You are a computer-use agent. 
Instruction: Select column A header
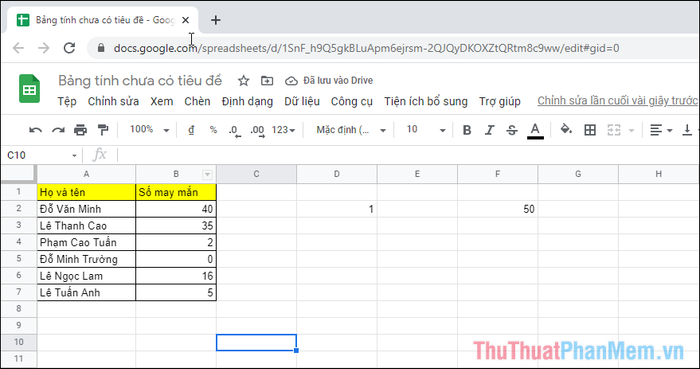tap(87, 174)
